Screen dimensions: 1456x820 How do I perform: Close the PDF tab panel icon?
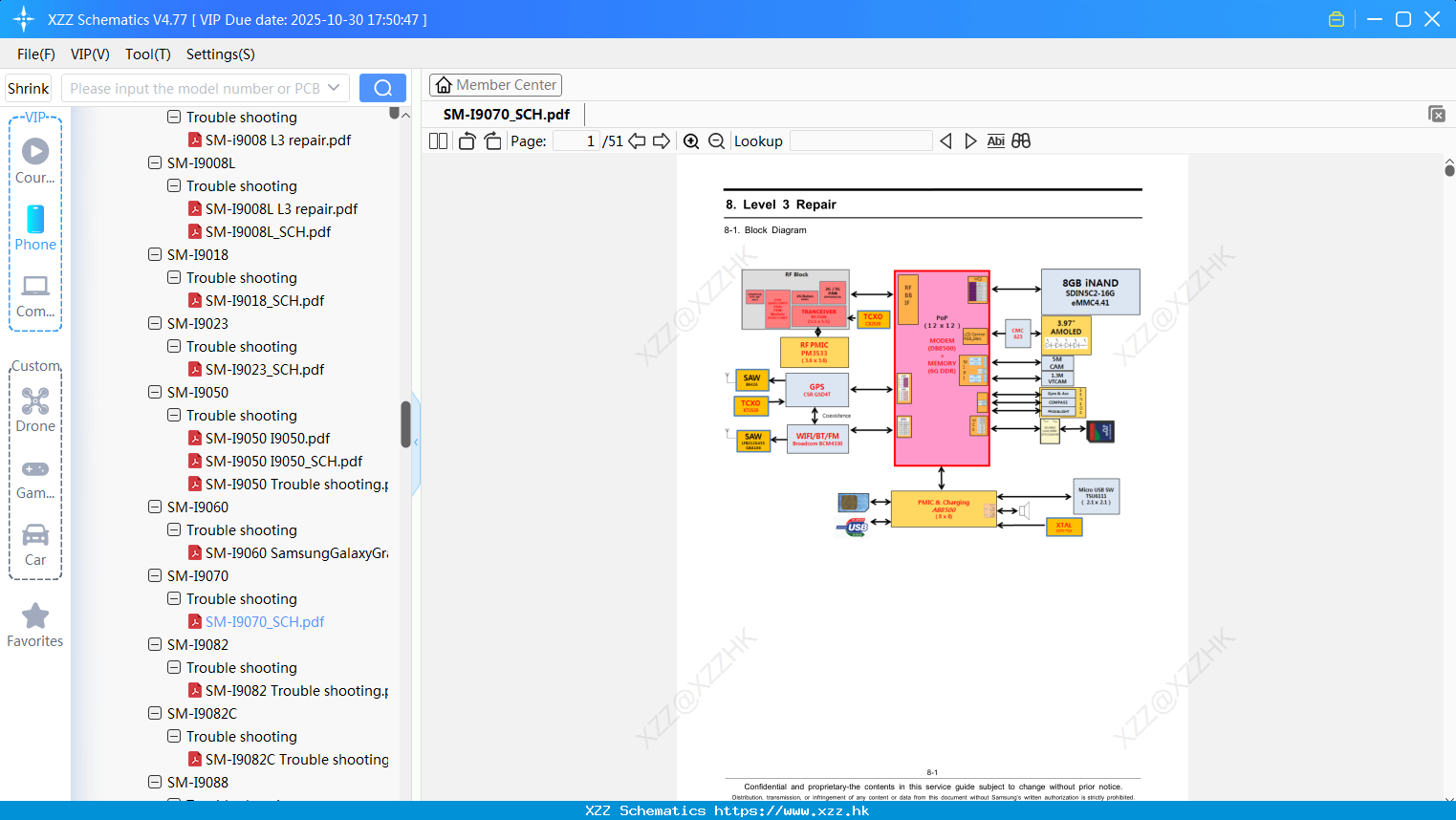click(1436, 114)
